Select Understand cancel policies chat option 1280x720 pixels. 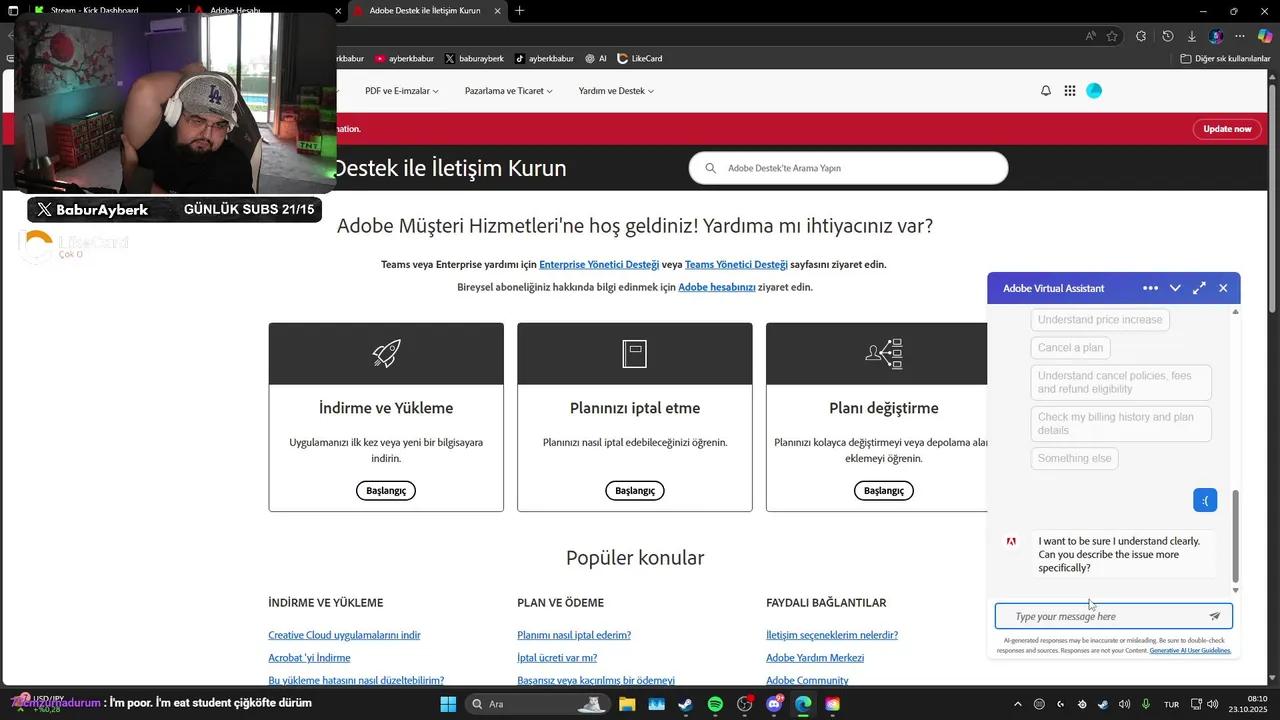pyautogui.click(x=1121, y=383)
